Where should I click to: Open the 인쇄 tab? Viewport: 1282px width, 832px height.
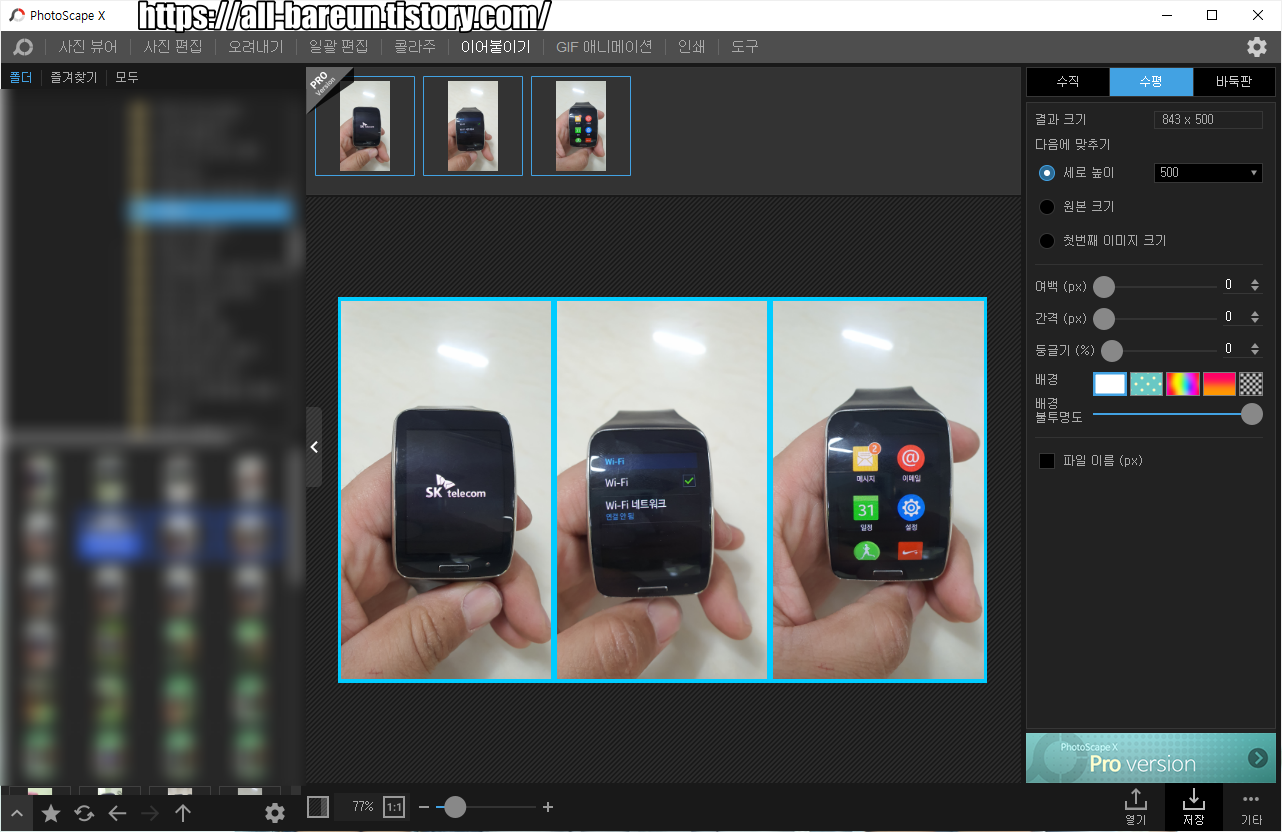click(x=691, y=47)
